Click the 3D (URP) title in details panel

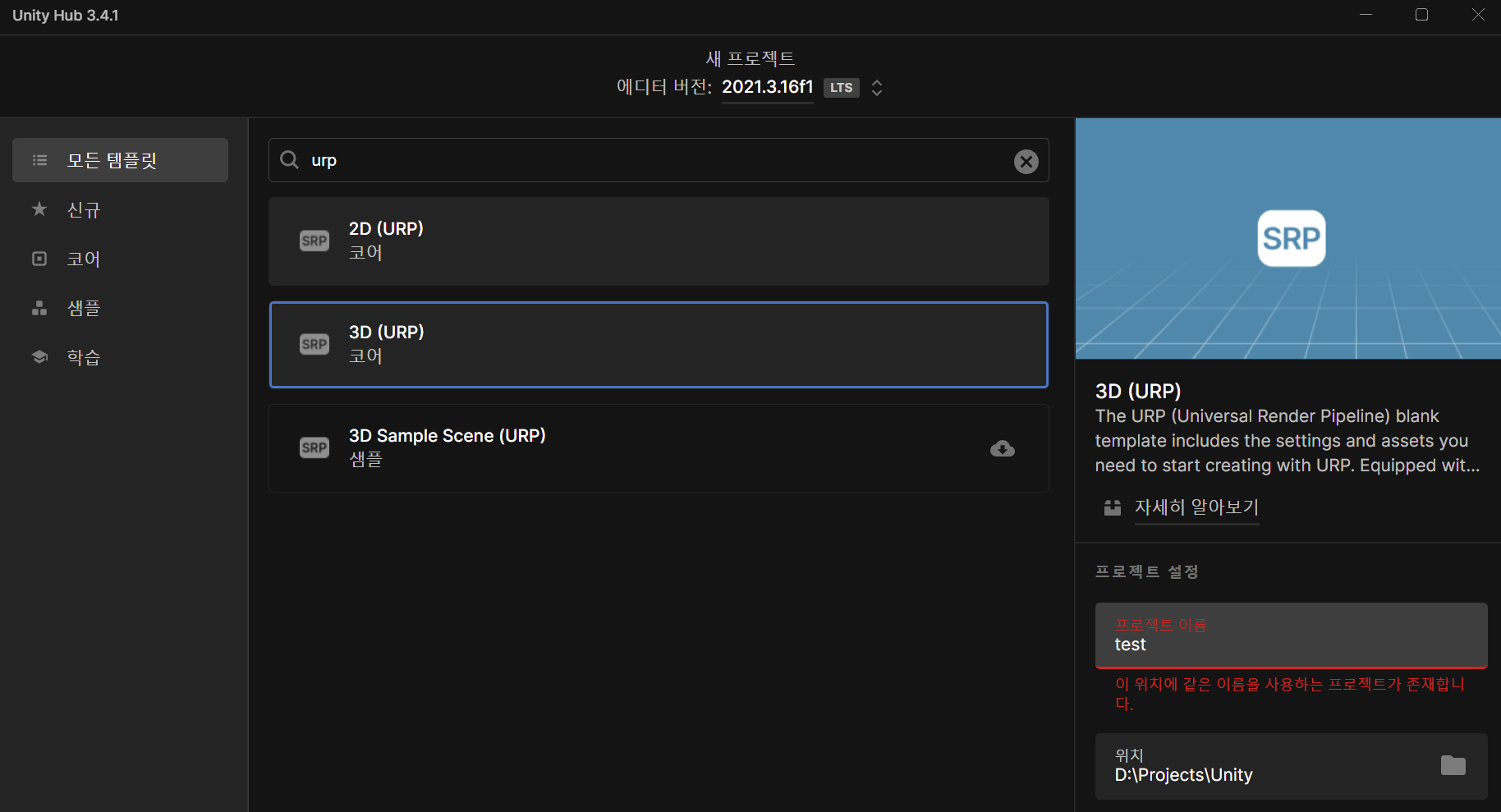(x=1138, y=391)
